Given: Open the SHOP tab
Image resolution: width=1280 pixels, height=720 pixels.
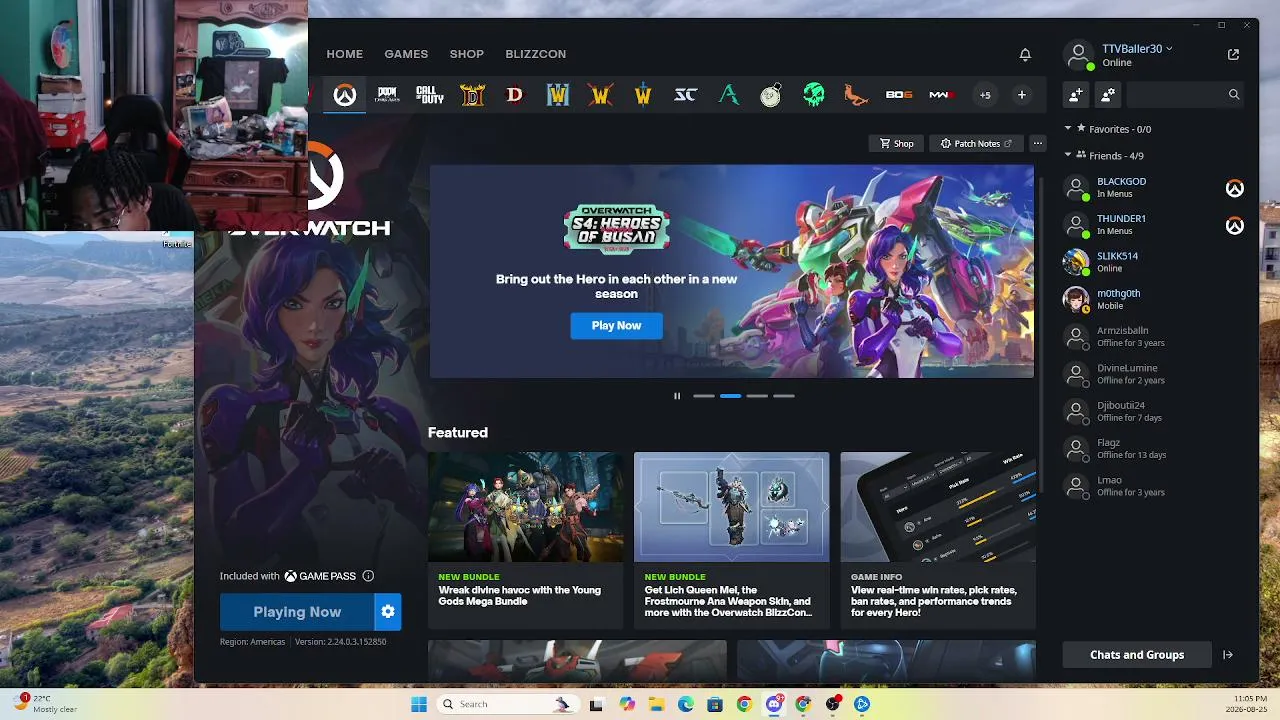Looking at the screenshot, I should pyautogui.click(x=467, y=54).
